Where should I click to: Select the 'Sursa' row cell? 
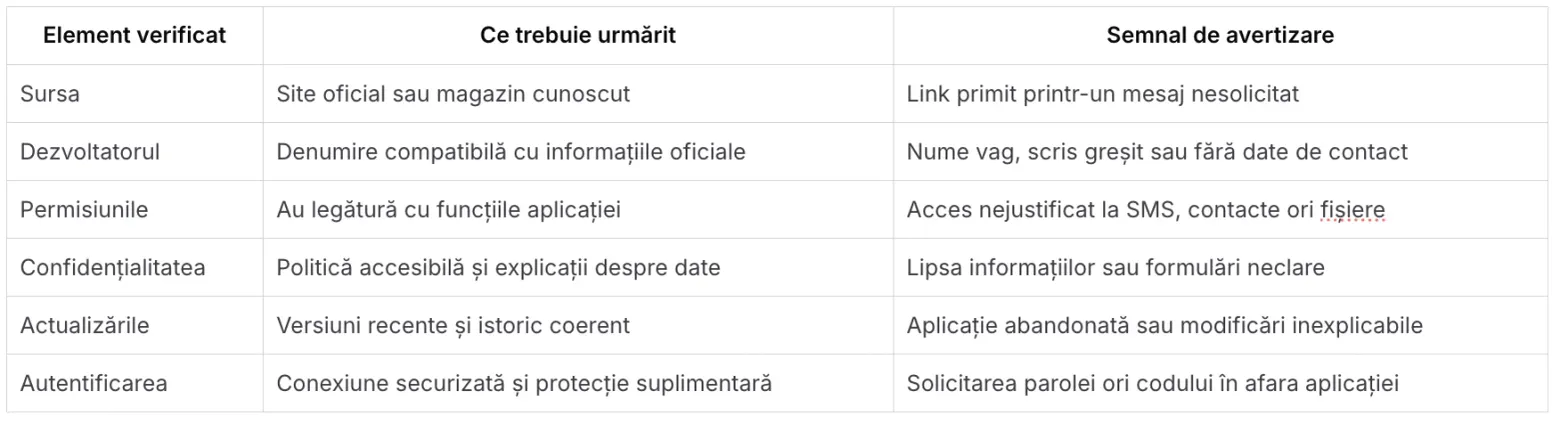click(x=135, y=94)
